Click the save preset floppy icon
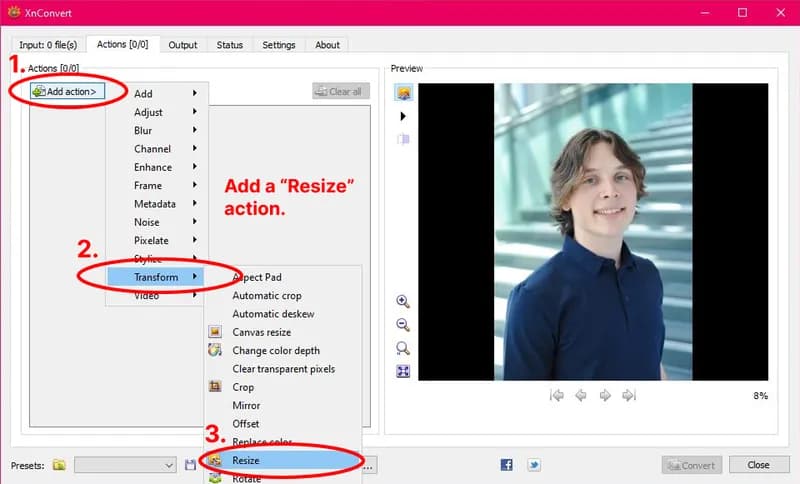This screenshot has height=484, width=800. tap(190, 465)
